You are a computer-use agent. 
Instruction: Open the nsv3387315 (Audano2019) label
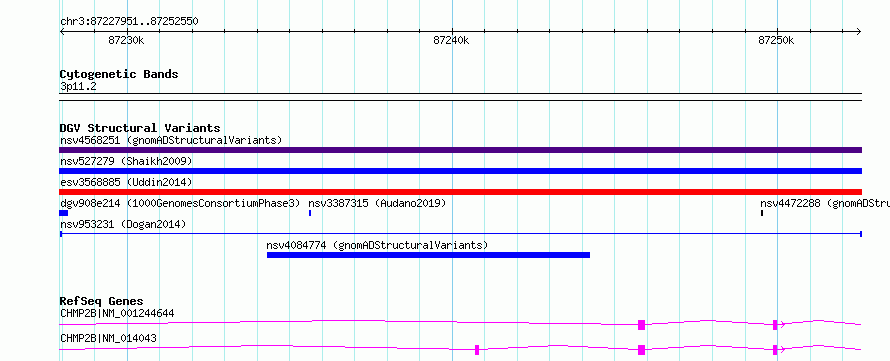[x=377, y=203]
